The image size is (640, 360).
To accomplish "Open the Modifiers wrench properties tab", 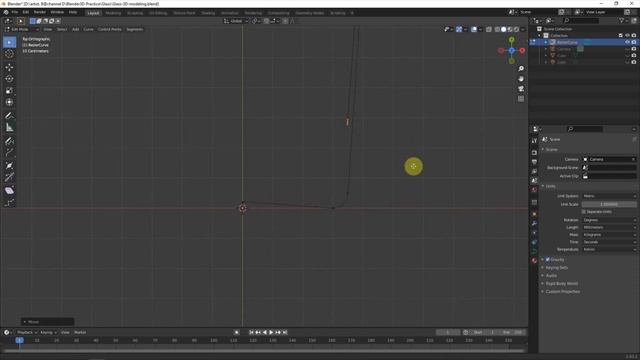I will [534, 223].
